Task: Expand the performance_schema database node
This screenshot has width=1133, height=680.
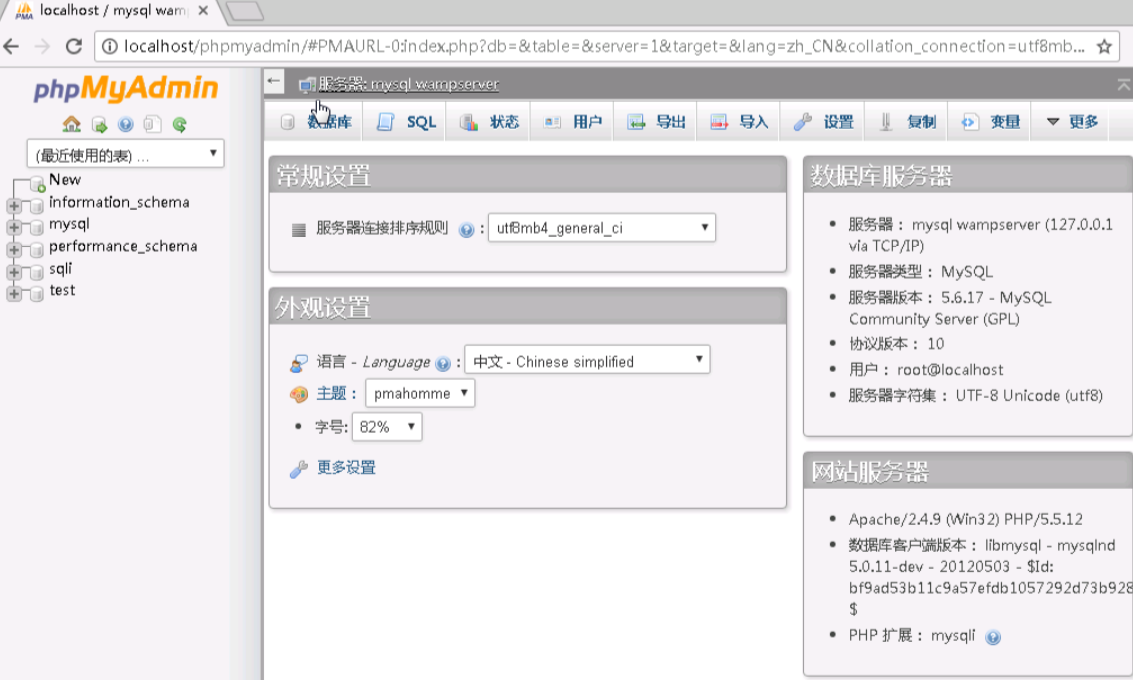Action: [x=14, y=250]
